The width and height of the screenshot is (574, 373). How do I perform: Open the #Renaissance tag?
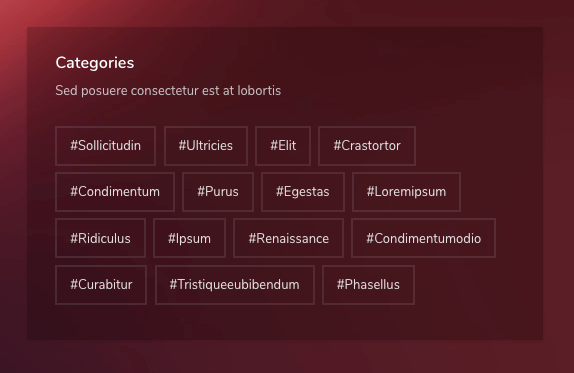[x=288, y=238]
